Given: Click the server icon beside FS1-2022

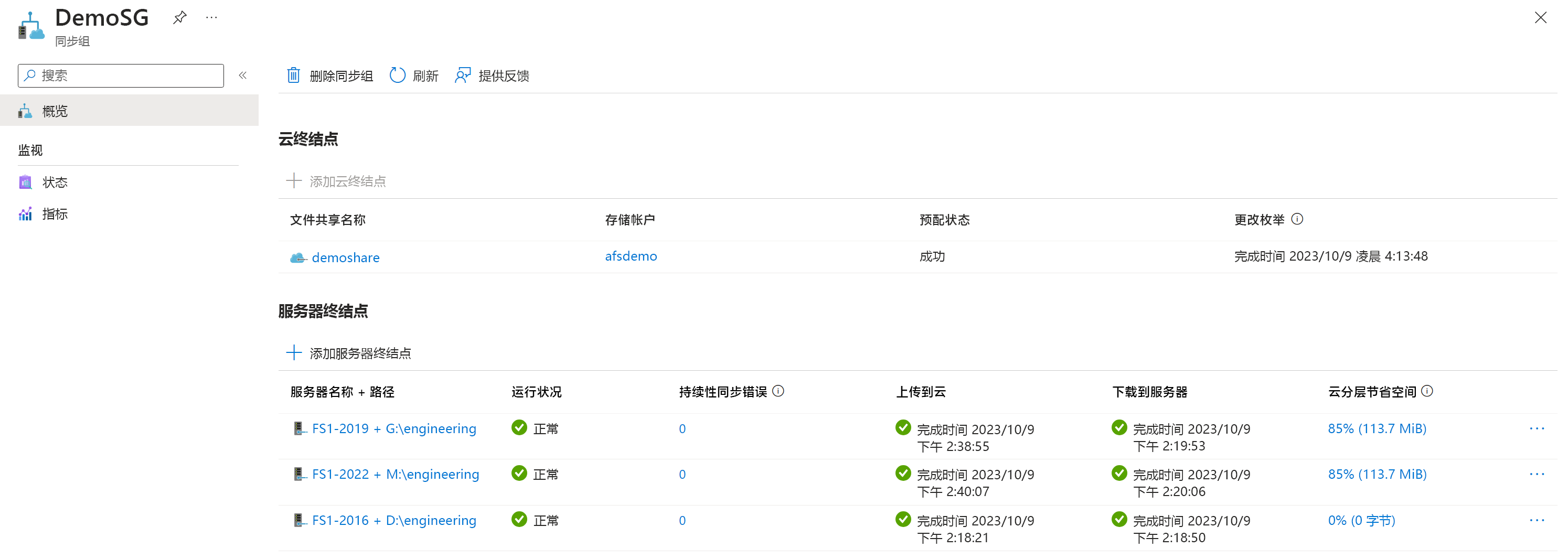Looking at the screenshot, I should [300, 474].
